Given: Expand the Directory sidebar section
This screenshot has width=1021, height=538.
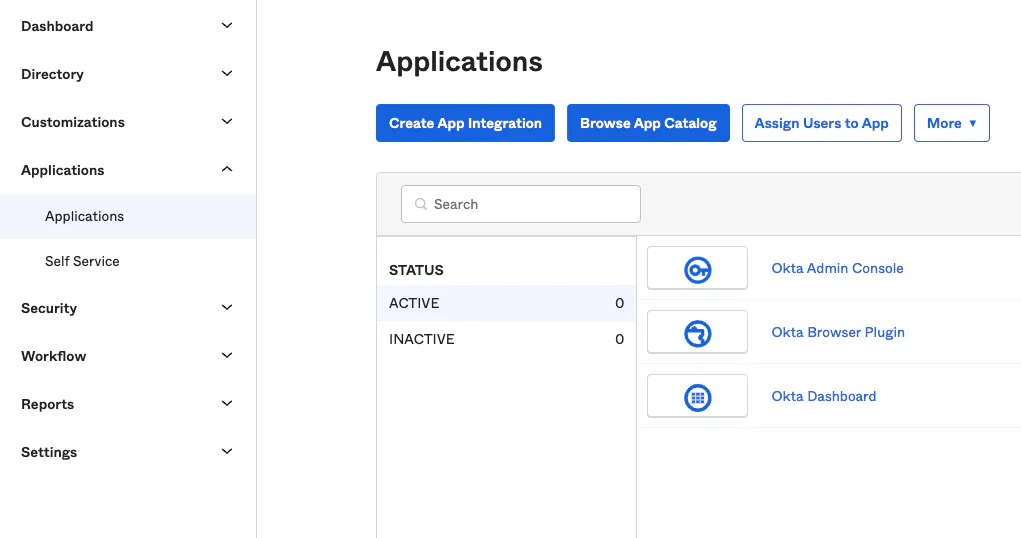Looking at the screenshot, I should (x=227, y=74).
